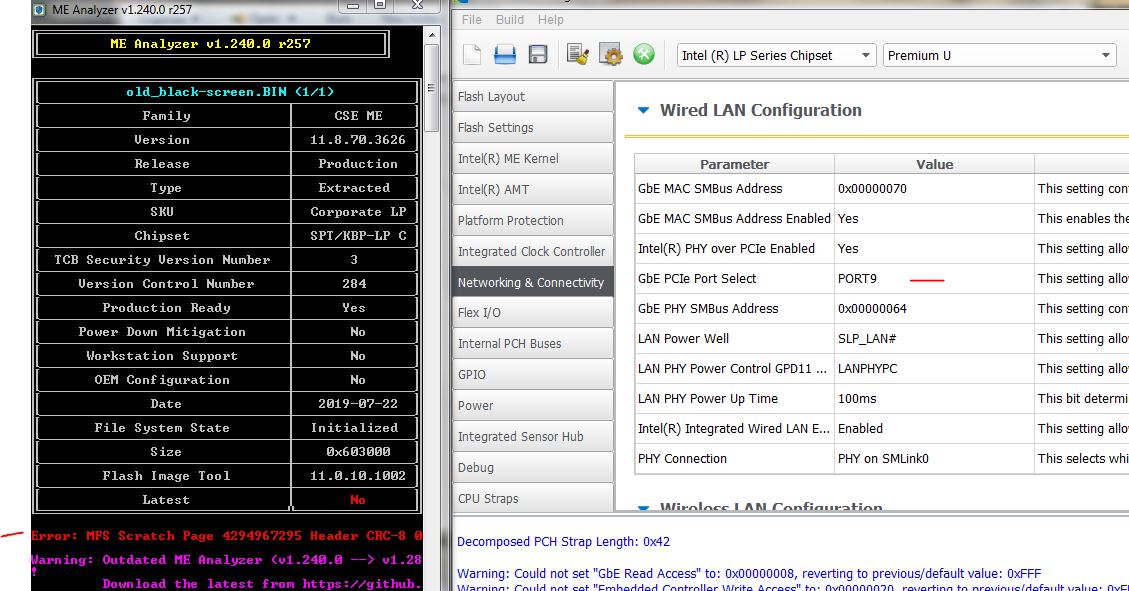Select the Flash Settings tab
Image resolution: width=1129 pixels, height=591 pixels.
click(533, 127)
